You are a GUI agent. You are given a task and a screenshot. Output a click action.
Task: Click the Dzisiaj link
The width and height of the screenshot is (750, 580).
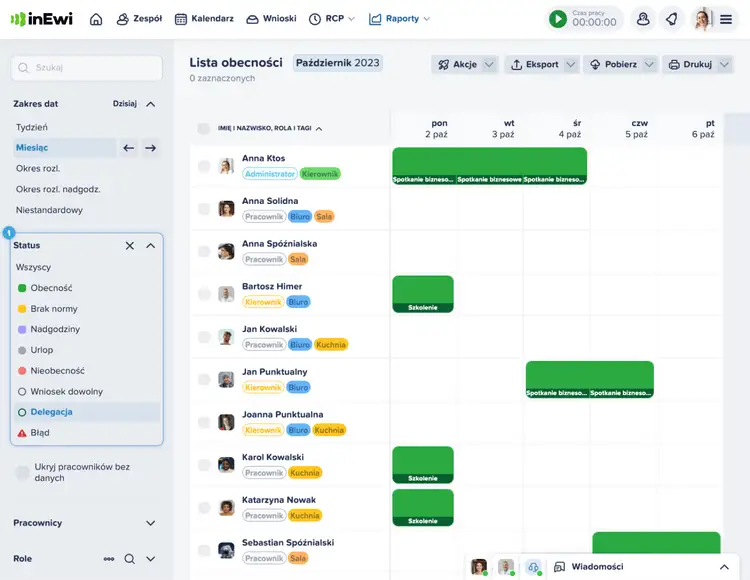(125, 104)
